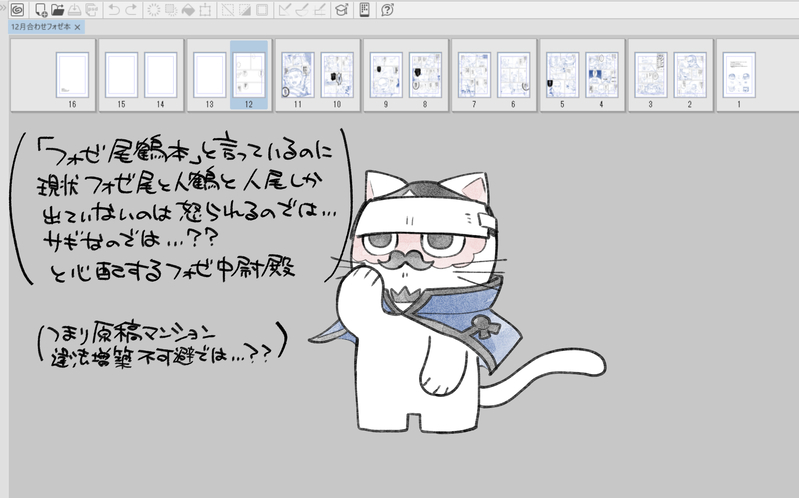Select page 4 thumbnail
The image size is (799, 498).
601,75
